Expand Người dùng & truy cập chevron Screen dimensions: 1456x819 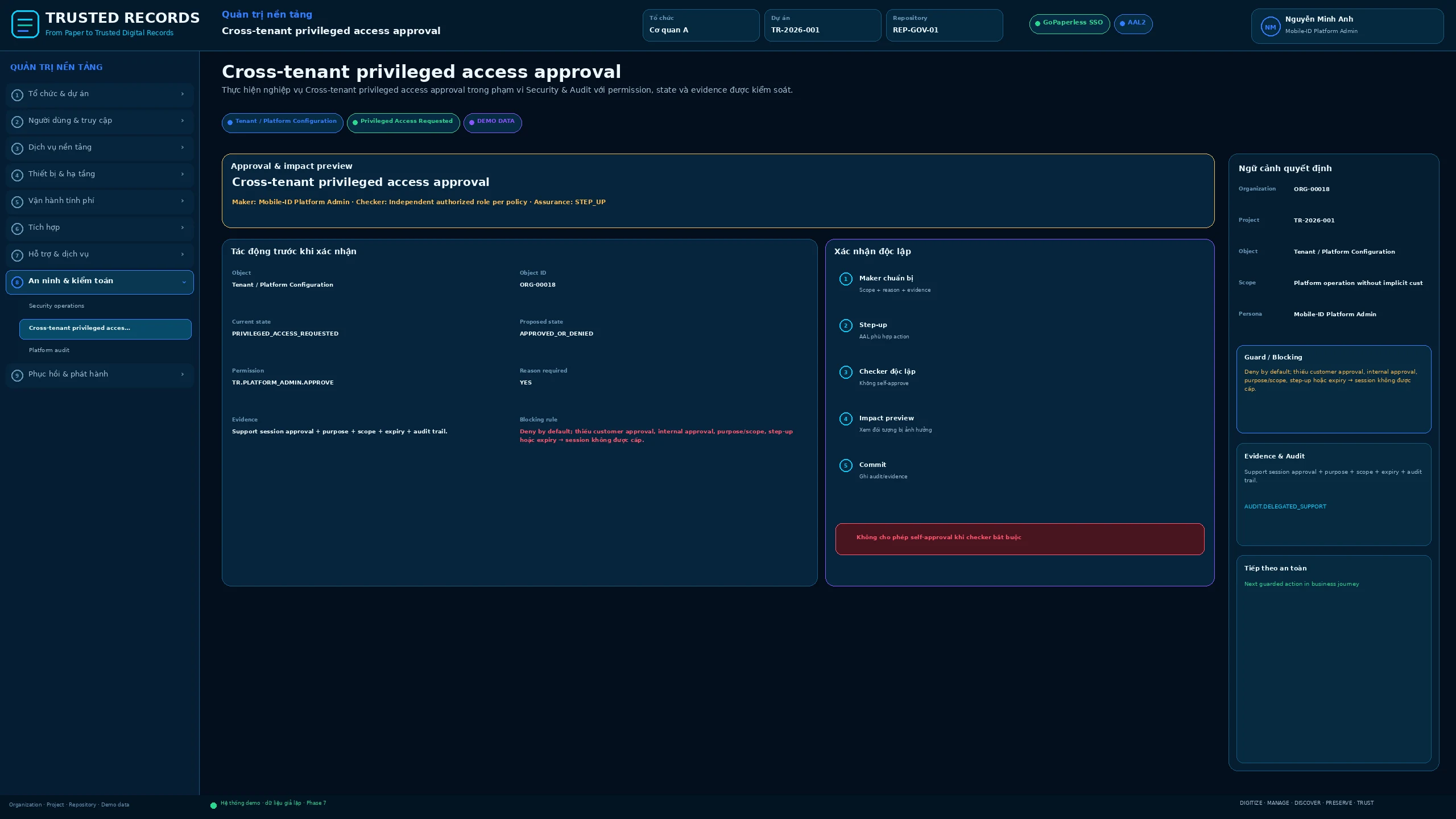183,121
